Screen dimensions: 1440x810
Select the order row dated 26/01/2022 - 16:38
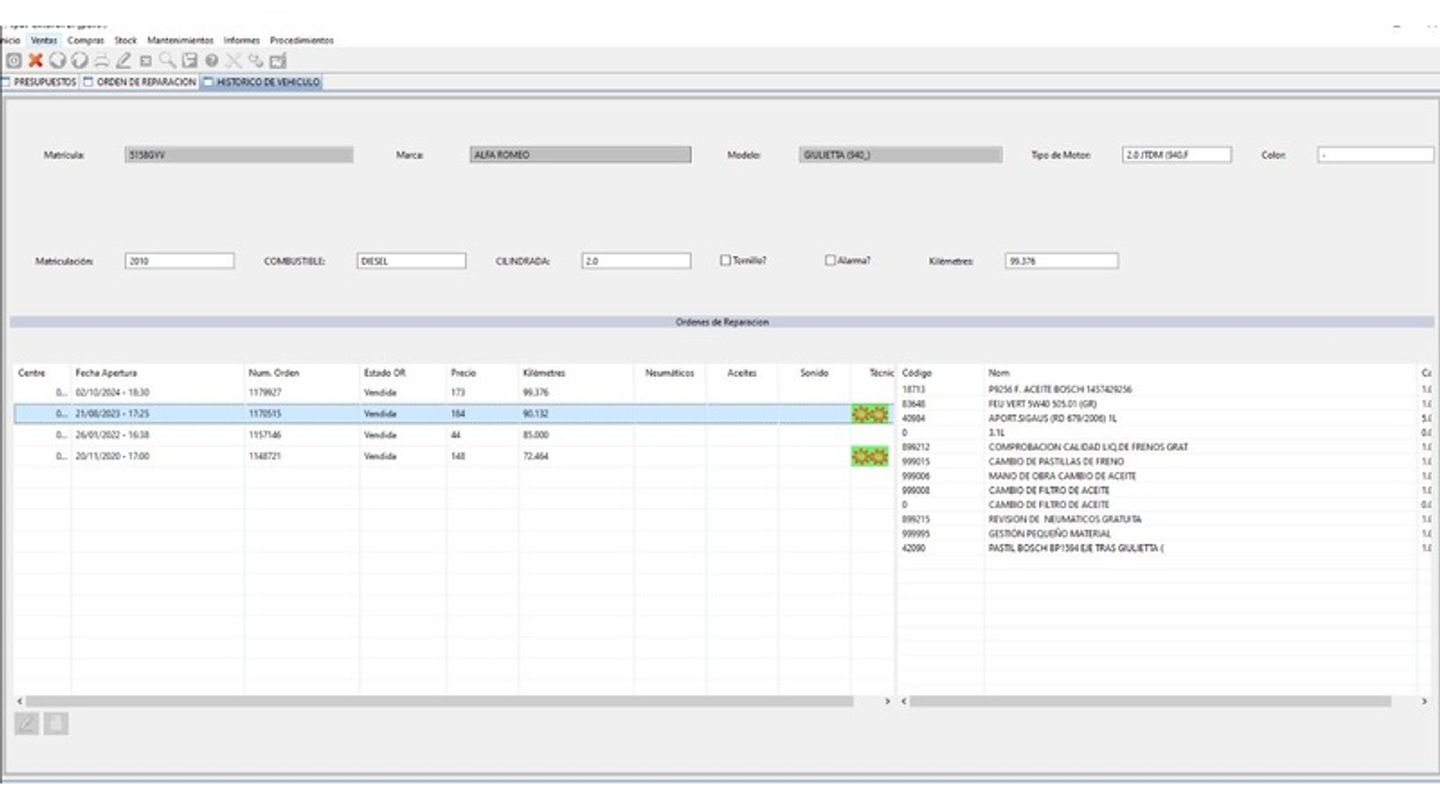453,435
